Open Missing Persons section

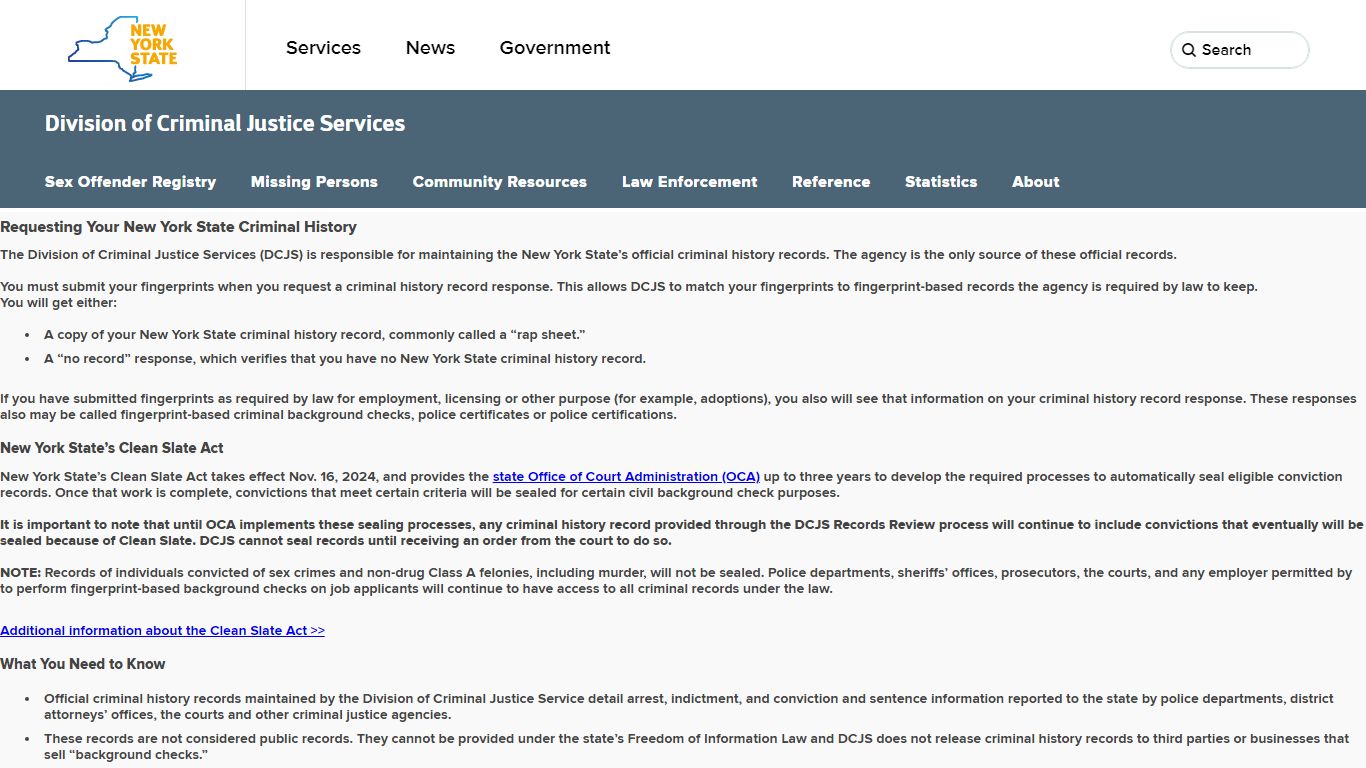point(314,182)
